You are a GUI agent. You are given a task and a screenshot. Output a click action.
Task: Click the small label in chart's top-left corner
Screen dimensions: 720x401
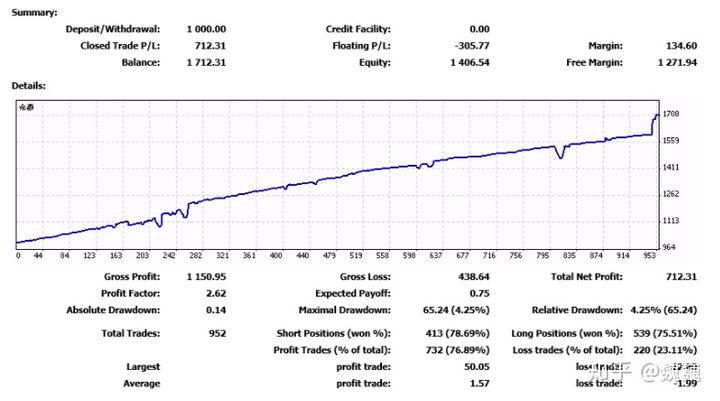pyautogui.click(x=27, y=106)
